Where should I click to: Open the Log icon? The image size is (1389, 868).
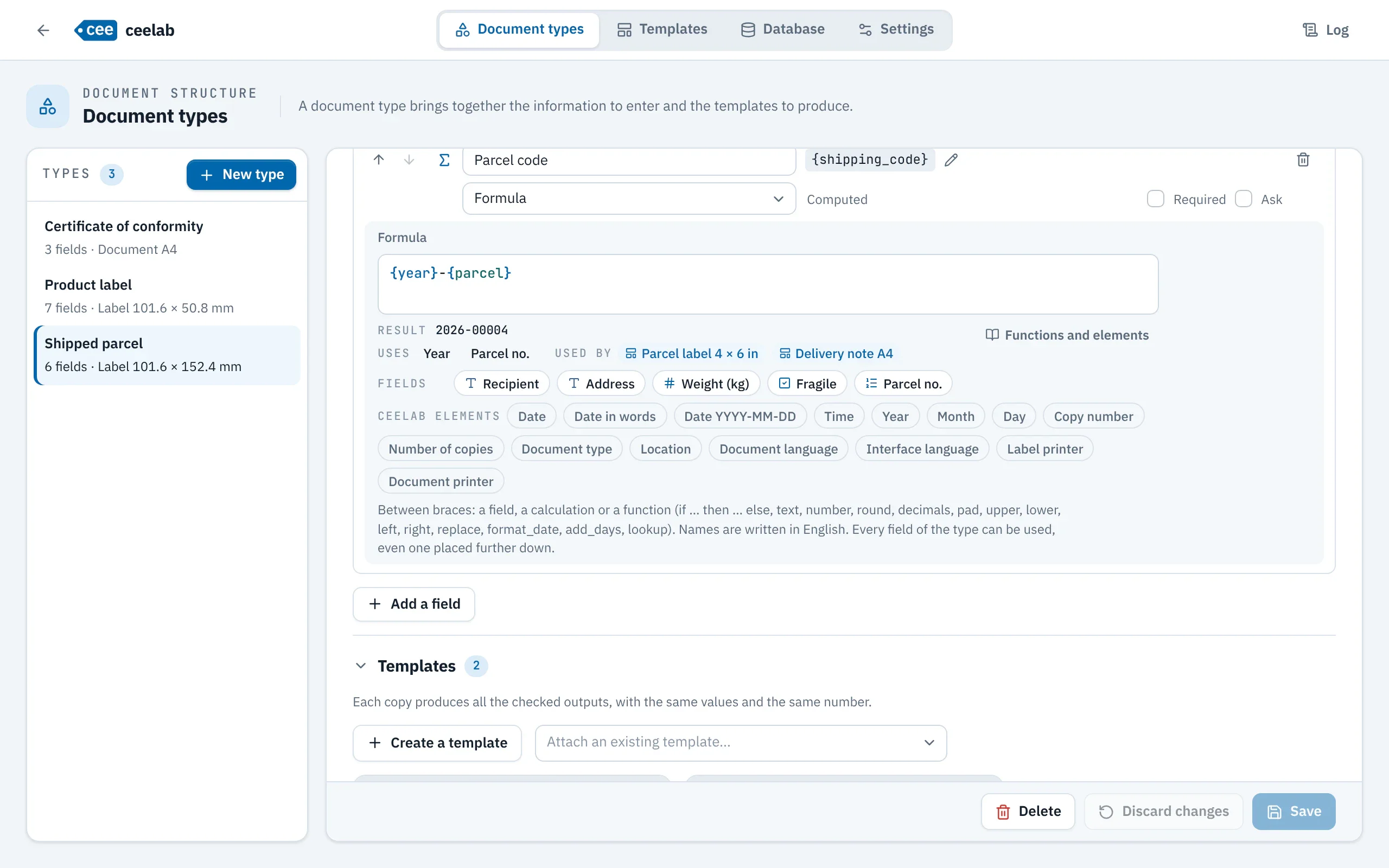1310,30
